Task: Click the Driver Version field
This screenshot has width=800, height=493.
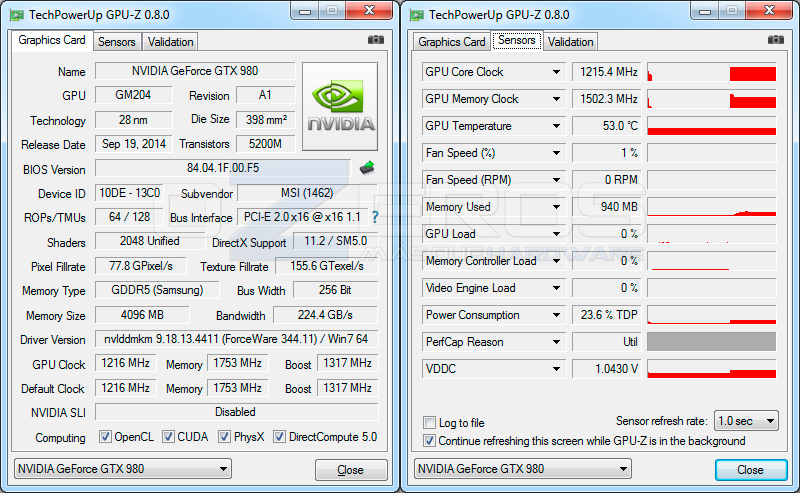Action: 236,339
